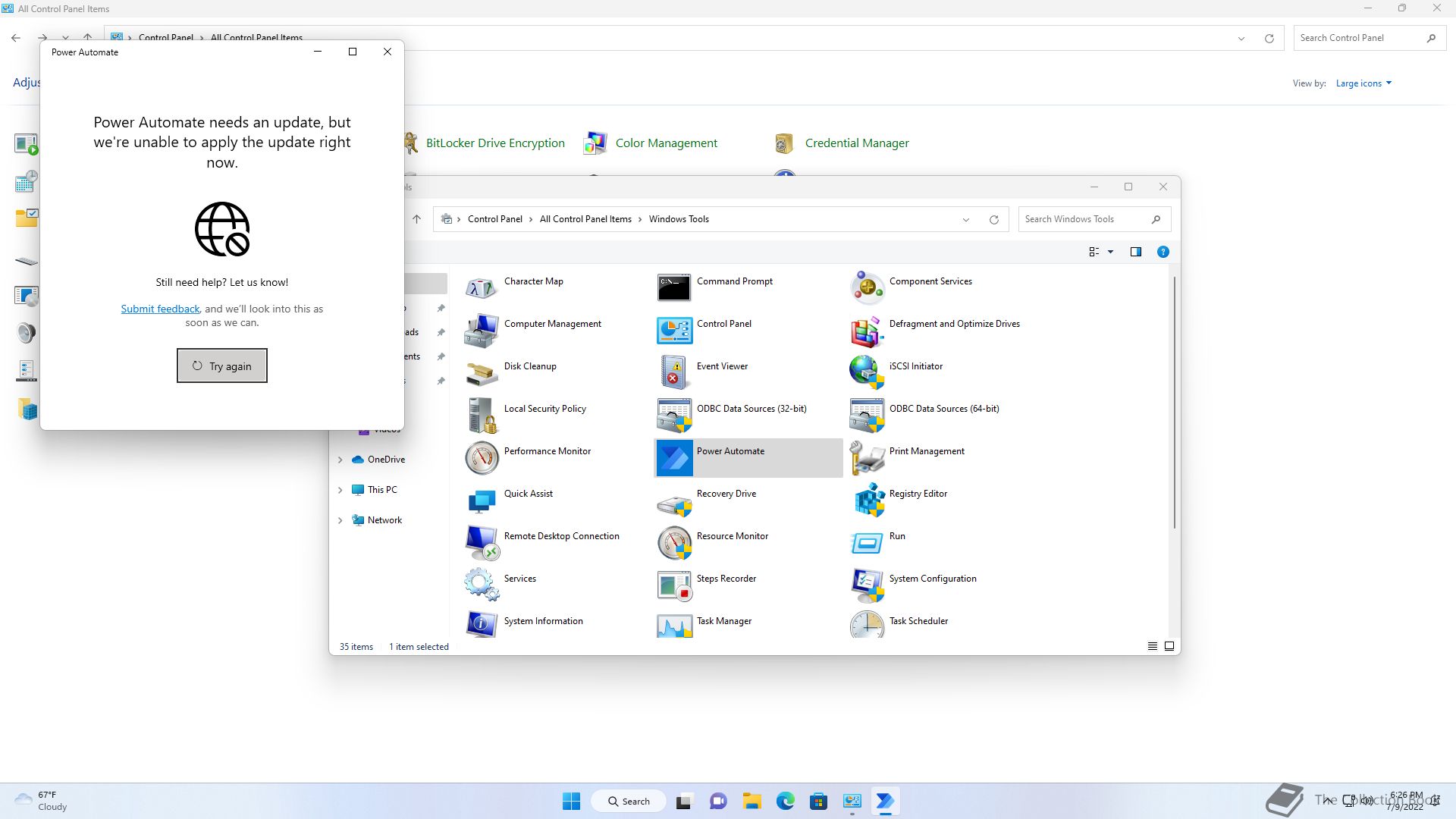This screenshot has height=819, width=1456.
Task: Open Event Viewer icon
Action: 674,373
